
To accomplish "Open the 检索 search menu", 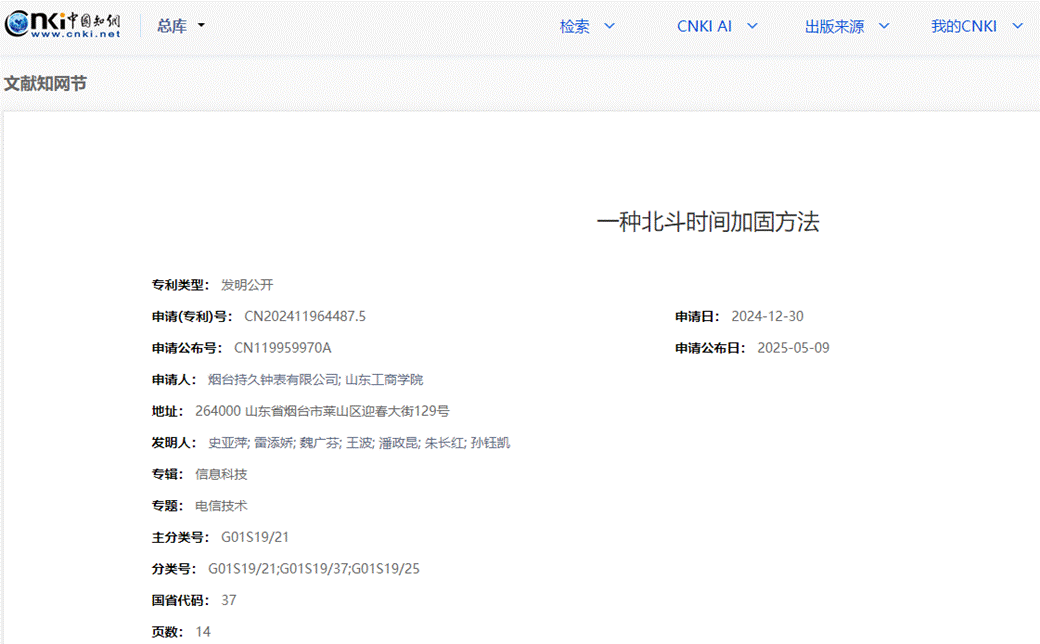I will [x=586, y=26].
